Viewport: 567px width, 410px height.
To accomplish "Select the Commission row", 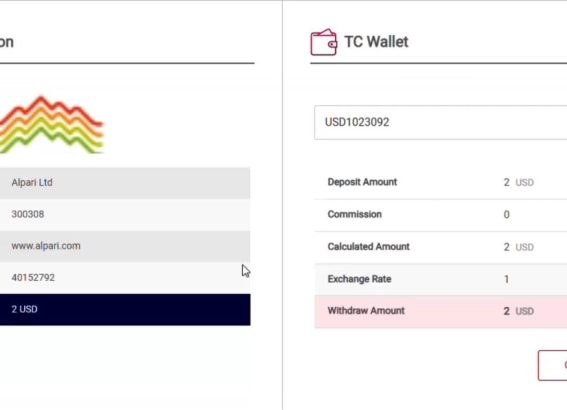I will 441,215.
